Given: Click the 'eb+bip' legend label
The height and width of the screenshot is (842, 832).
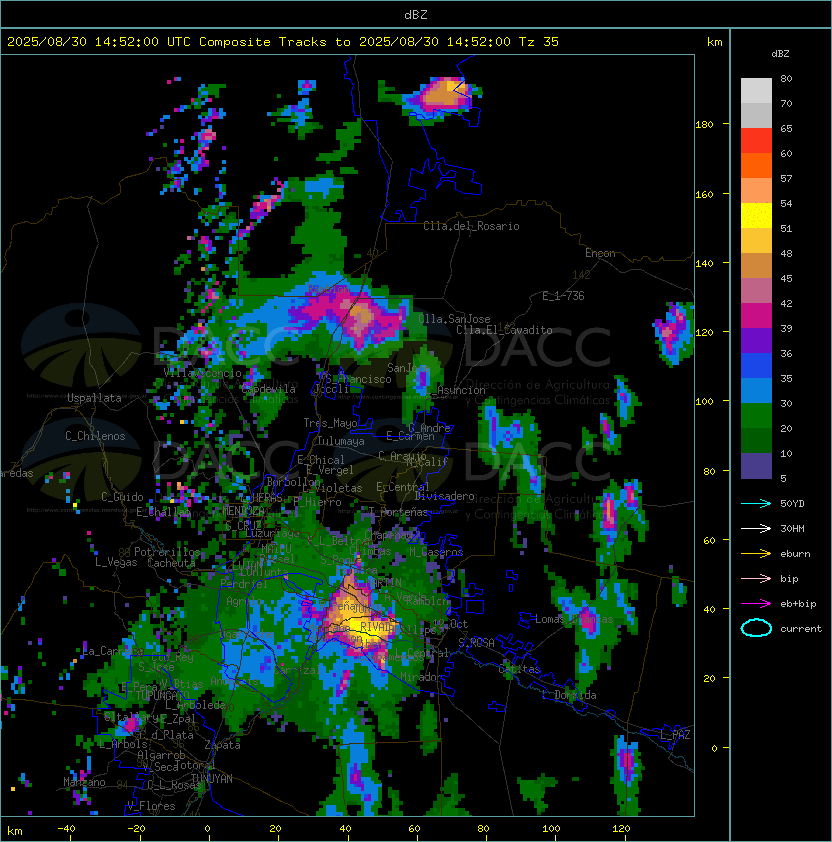Looking at the screenshot, I should pyautogui.click(x=798, y=604).
